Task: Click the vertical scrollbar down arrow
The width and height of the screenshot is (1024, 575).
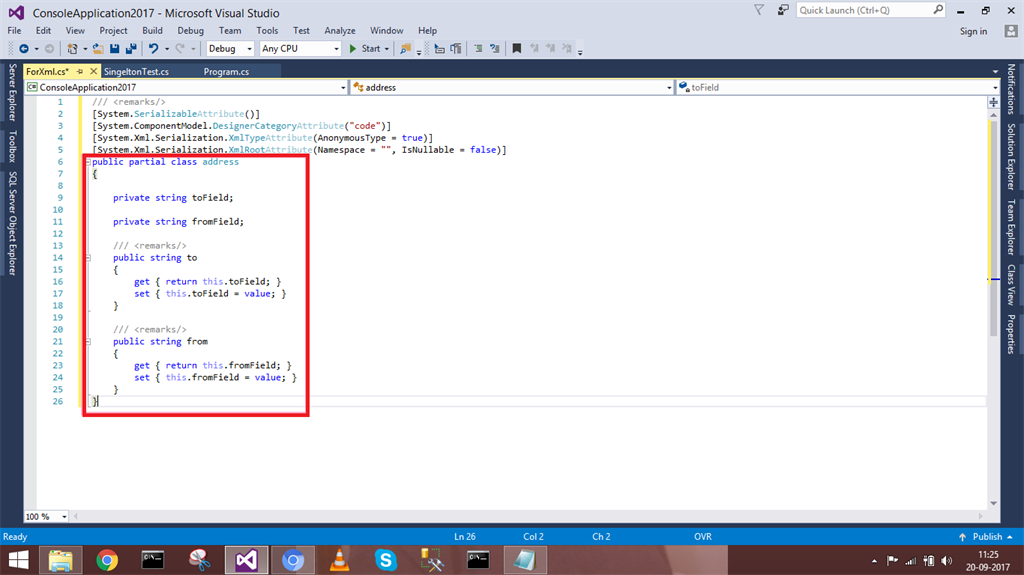Action: (993, 503)
